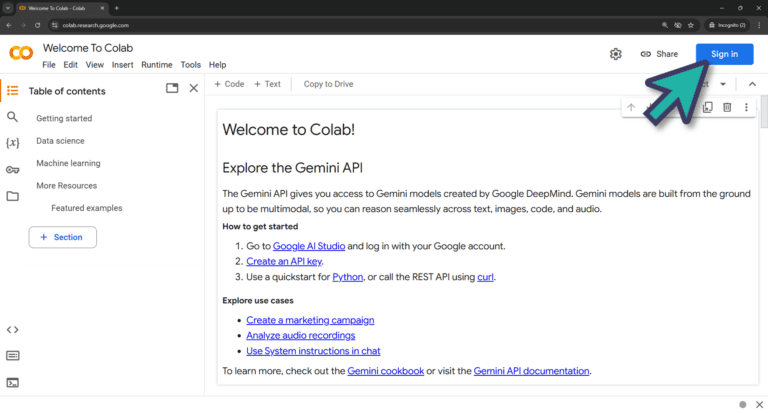Screen dimensions: 768x413
Task: Open the Terminal icon in left sidebar
Action: point(12,382)
